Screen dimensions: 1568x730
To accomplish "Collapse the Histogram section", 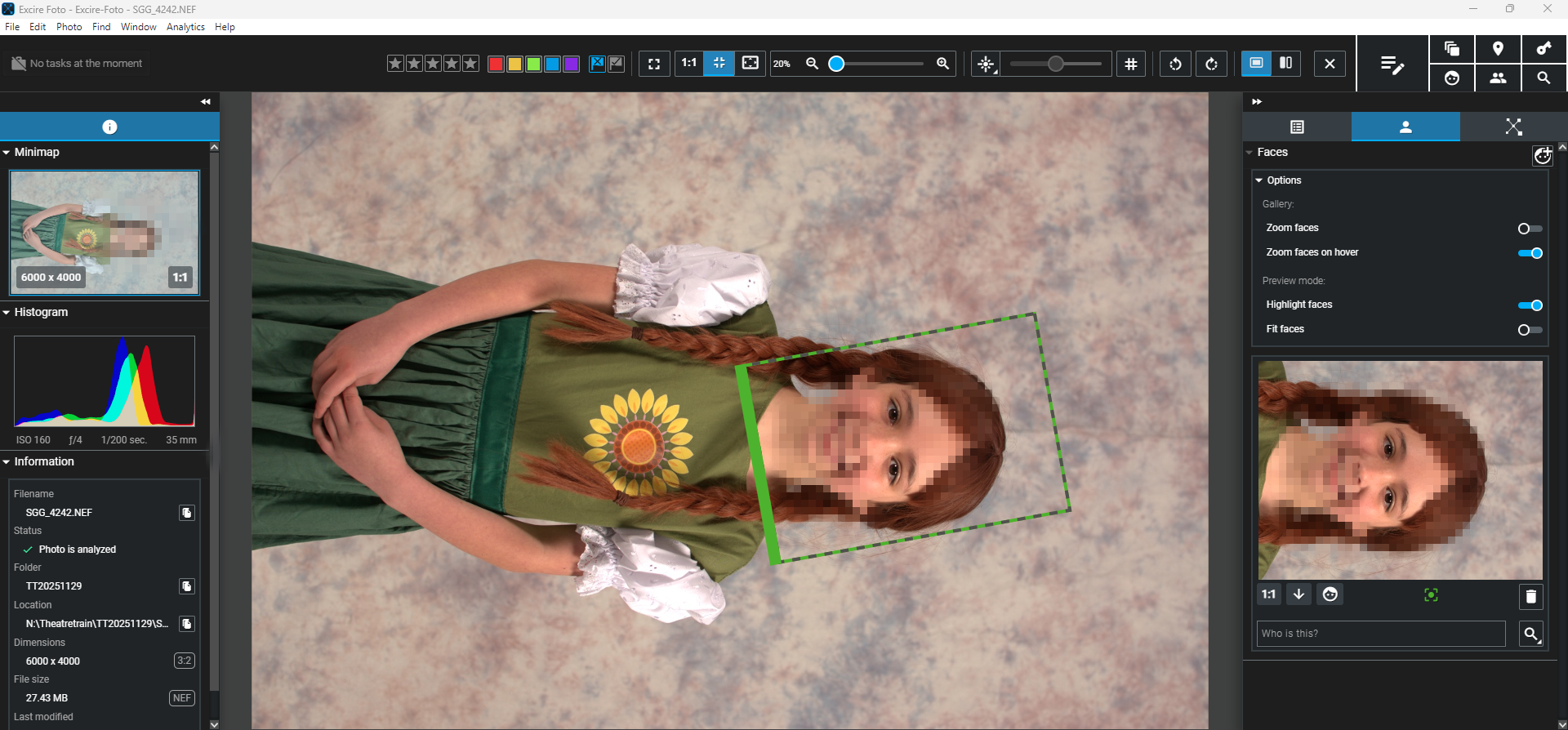I will (x=7, y=313).
